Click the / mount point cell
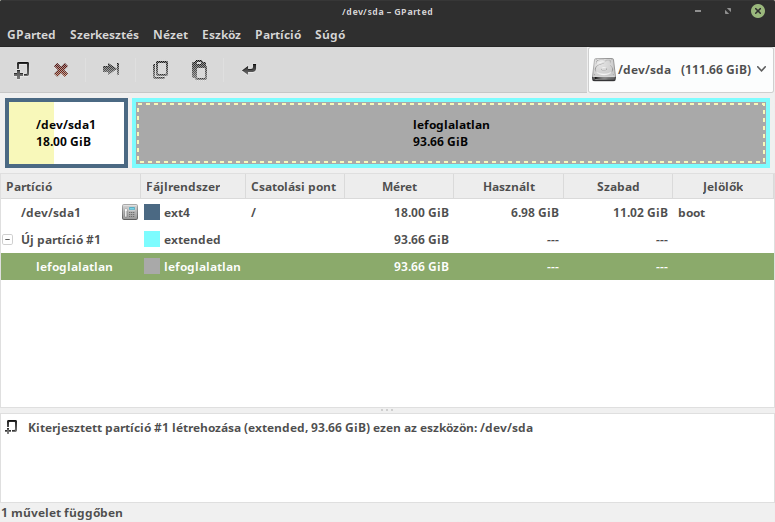775x522 pixels. [254, 213]
